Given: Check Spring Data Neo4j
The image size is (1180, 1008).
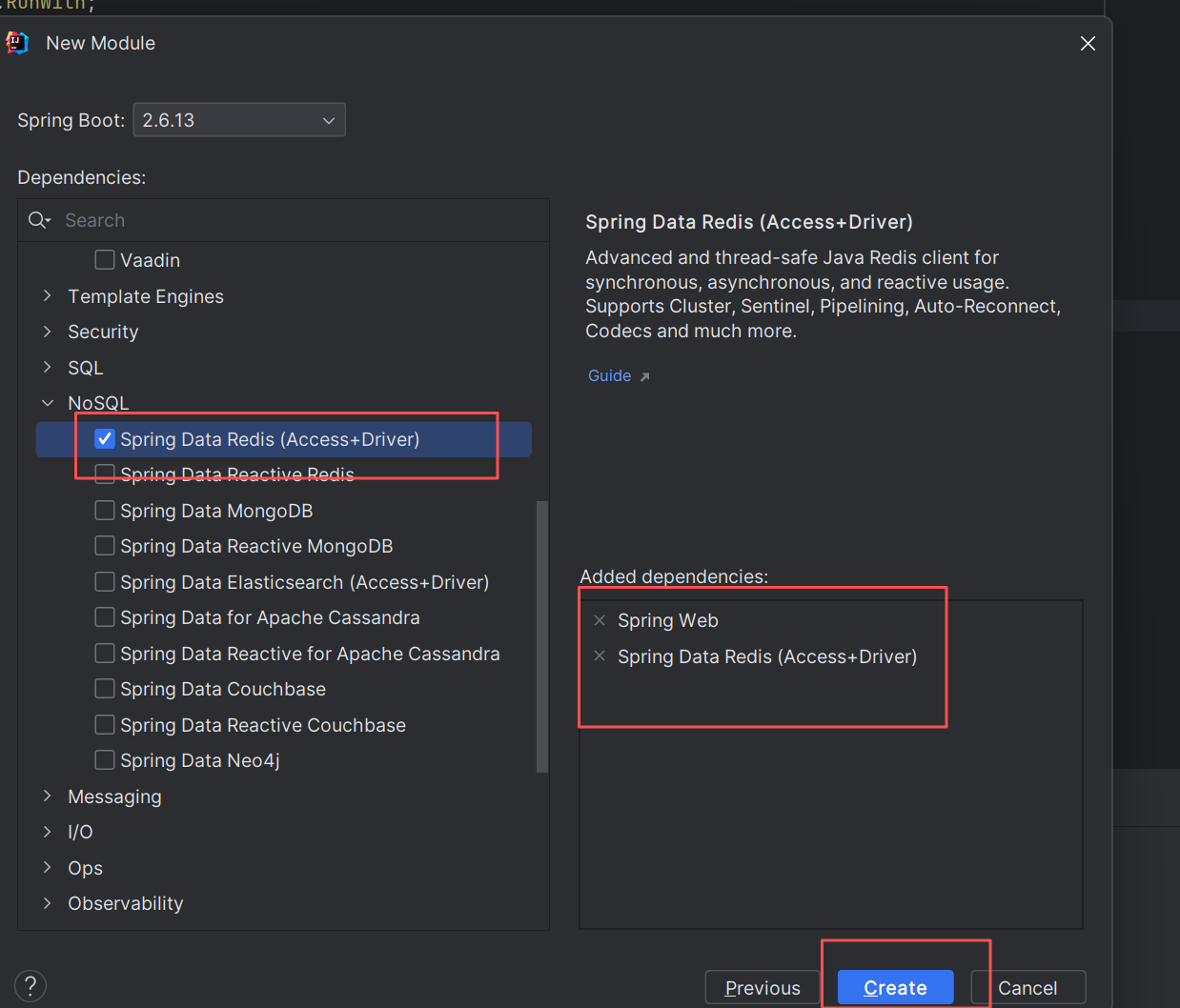Looking at the screenshot, I should [105, 759].
